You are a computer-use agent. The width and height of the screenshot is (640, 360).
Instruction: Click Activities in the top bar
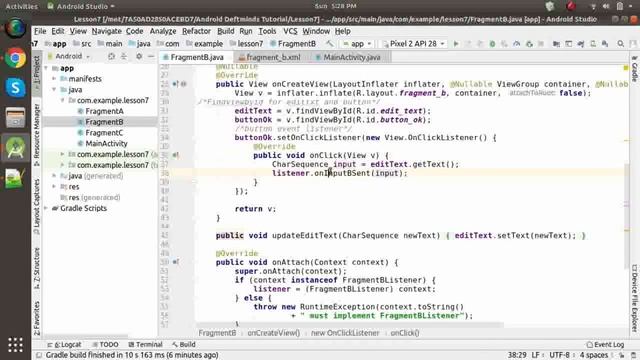click(21, 6)
